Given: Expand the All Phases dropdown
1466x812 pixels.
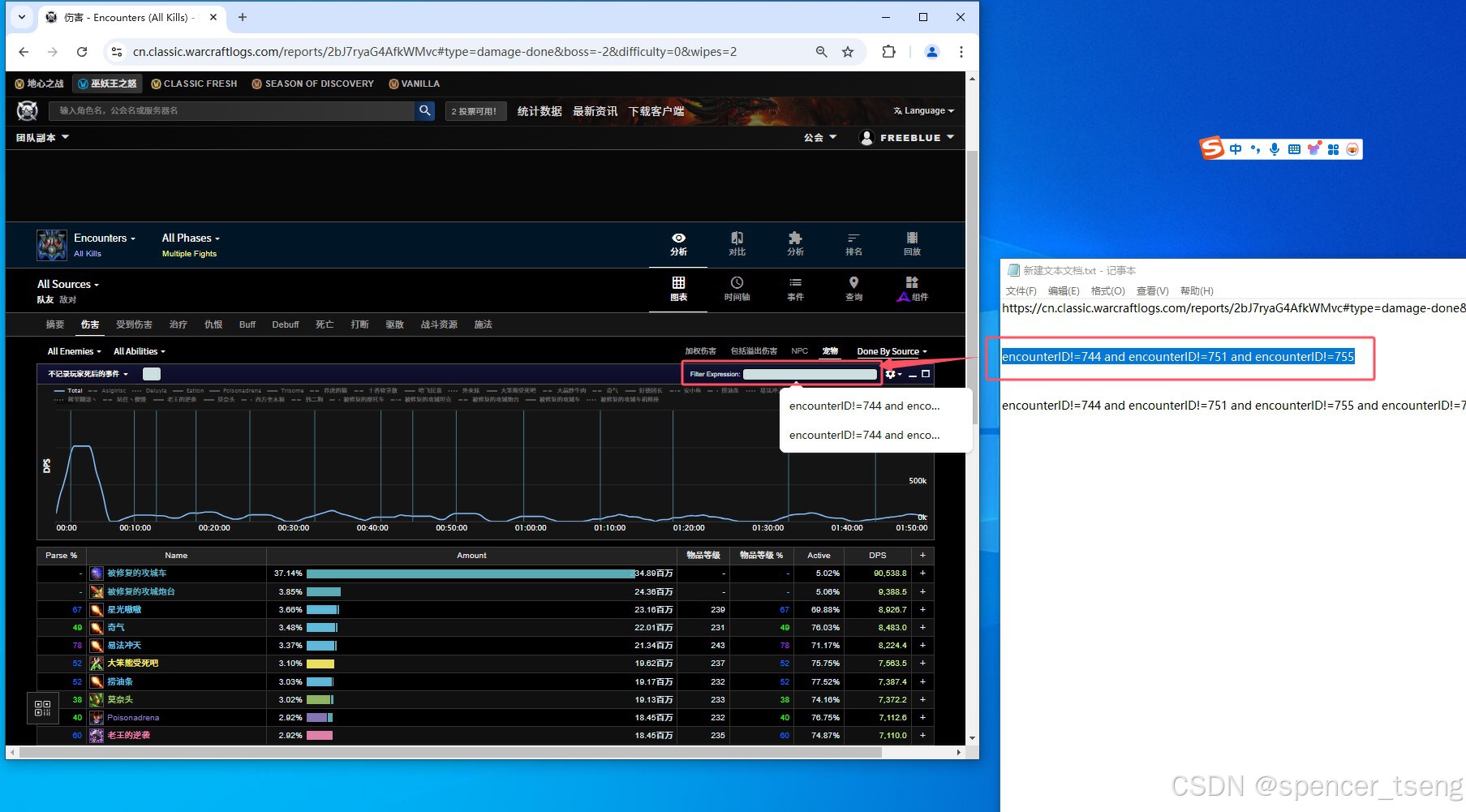Looking at the screenshot, I should point(191,238).
